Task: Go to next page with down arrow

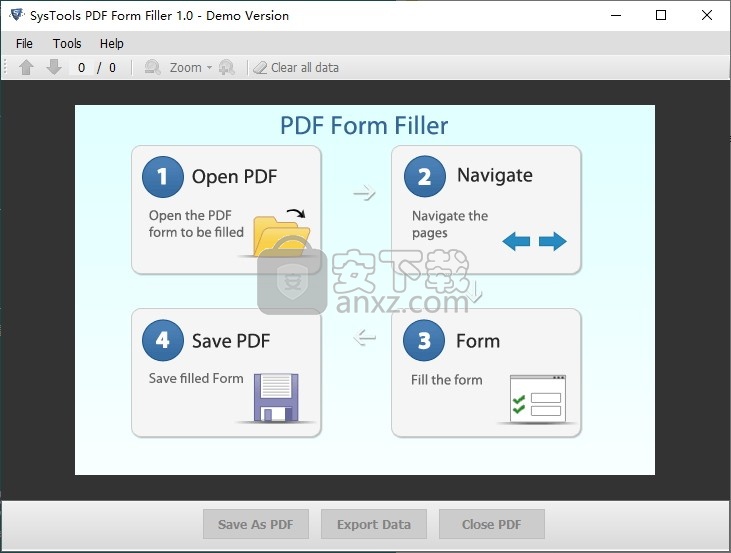Action: coord(54,68)
